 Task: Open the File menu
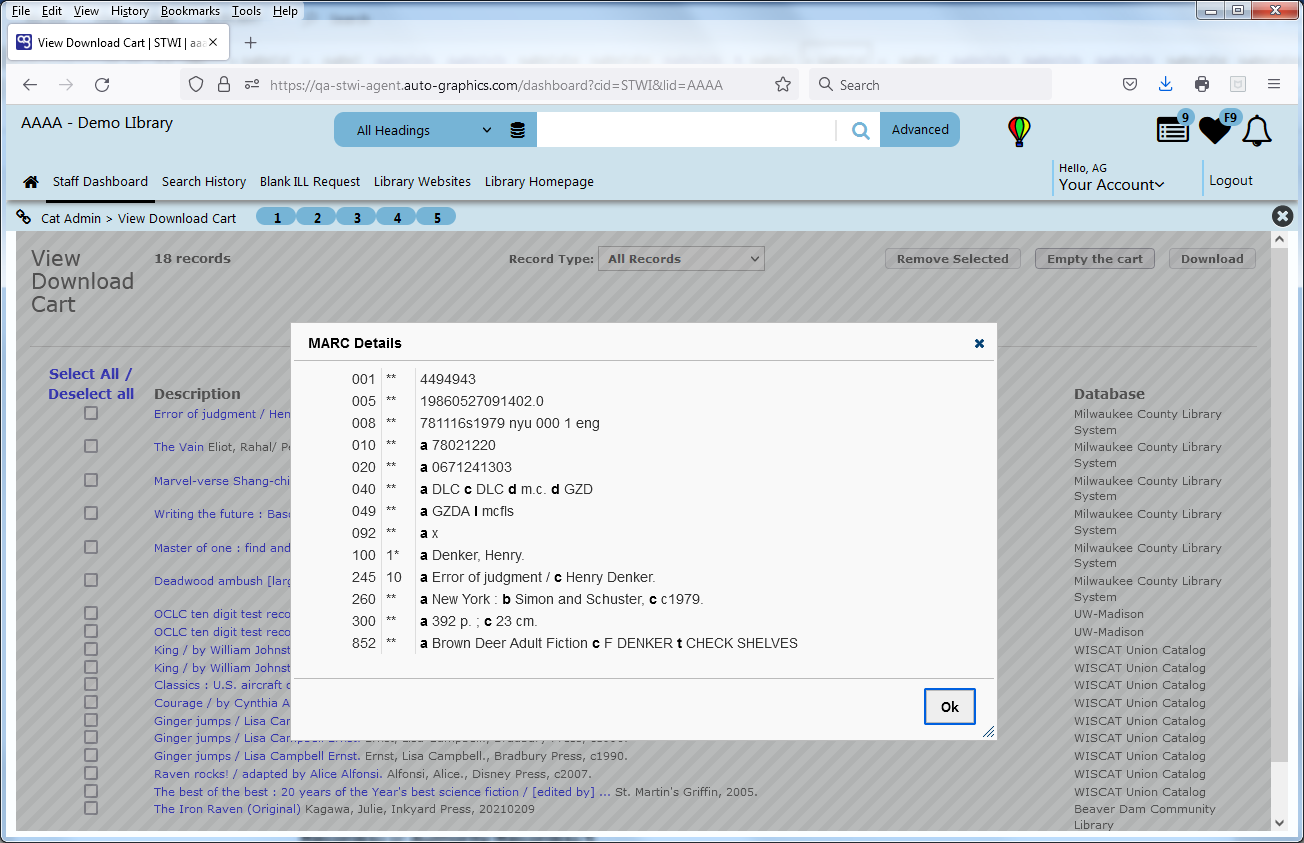coord(20,11)
